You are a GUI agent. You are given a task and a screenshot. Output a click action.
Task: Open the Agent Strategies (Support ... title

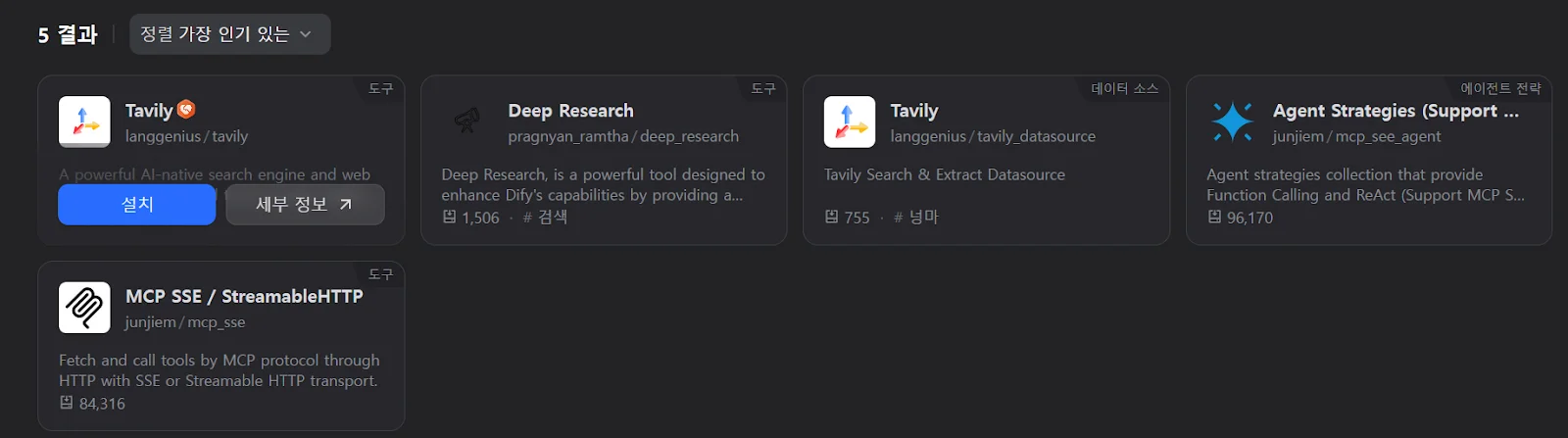click(x=1396, y=111)
